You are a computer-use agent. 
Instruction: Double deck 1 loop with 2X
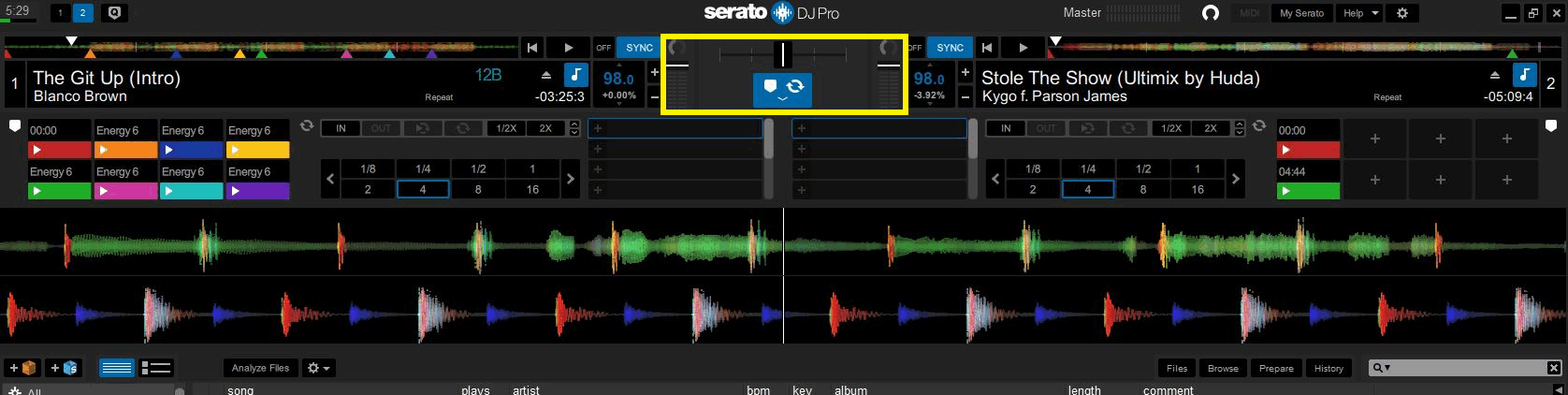[x=545, y=128]
